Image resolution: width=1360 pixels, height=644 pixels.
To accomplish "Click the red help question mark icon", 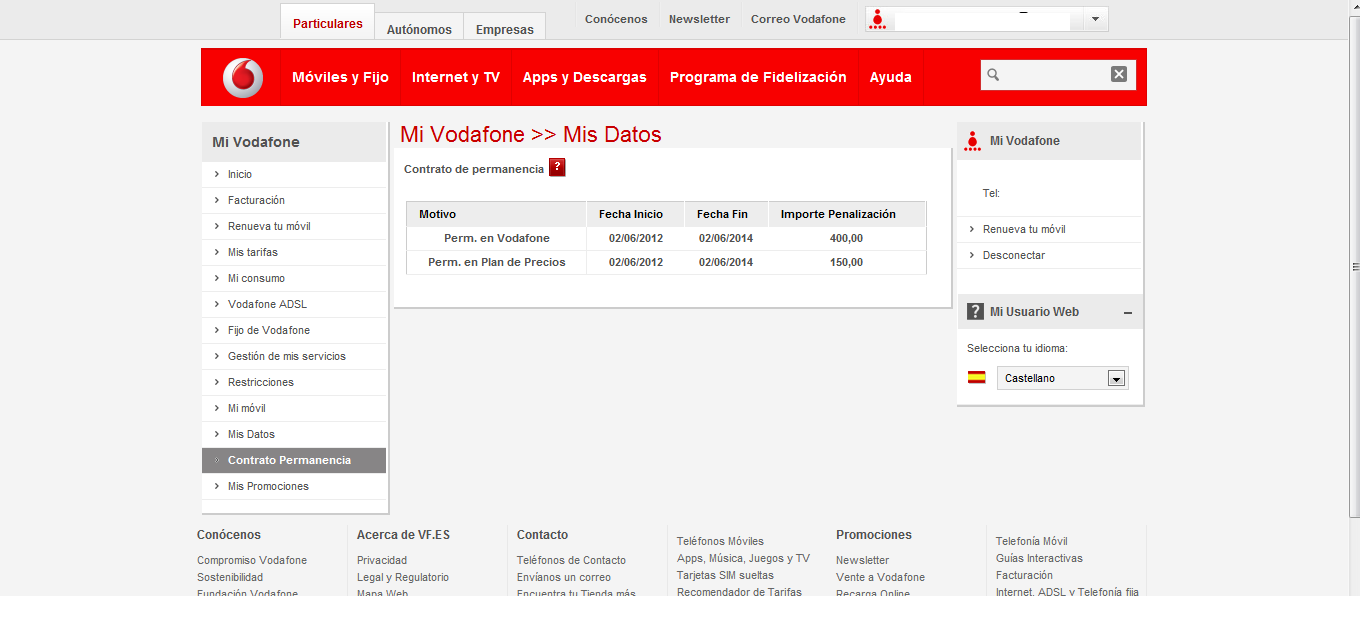I will [557, 167].
